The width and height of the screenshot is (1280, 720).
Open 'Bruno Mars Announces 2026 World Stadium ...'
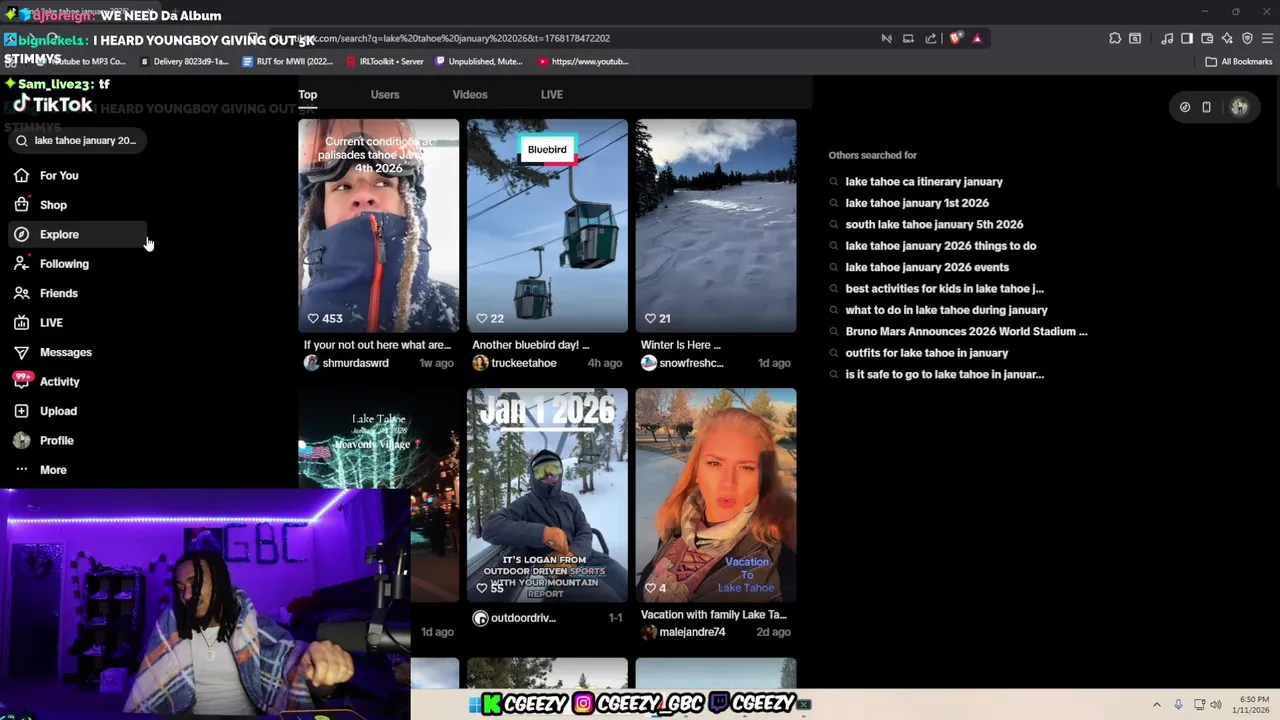click(x=966, y=331)
